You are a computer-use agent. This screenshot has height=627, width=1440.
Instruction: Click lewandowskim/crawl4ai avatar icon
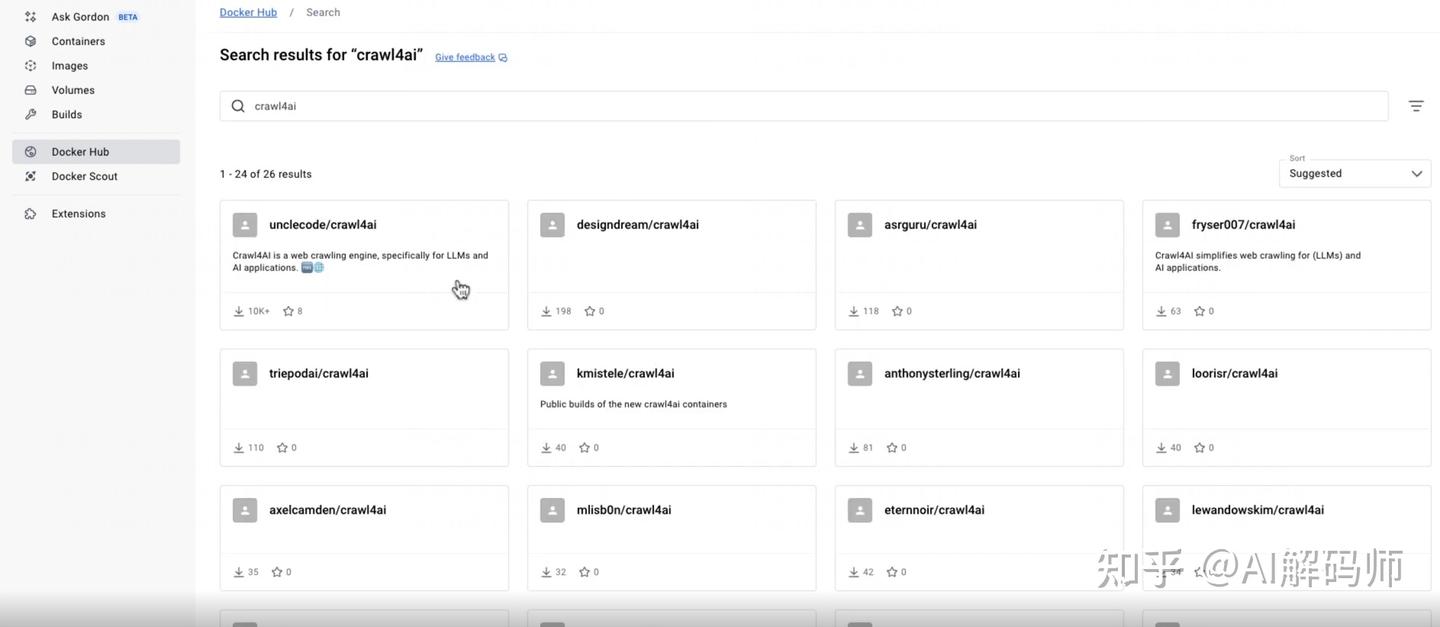(x=1167, y=510)
